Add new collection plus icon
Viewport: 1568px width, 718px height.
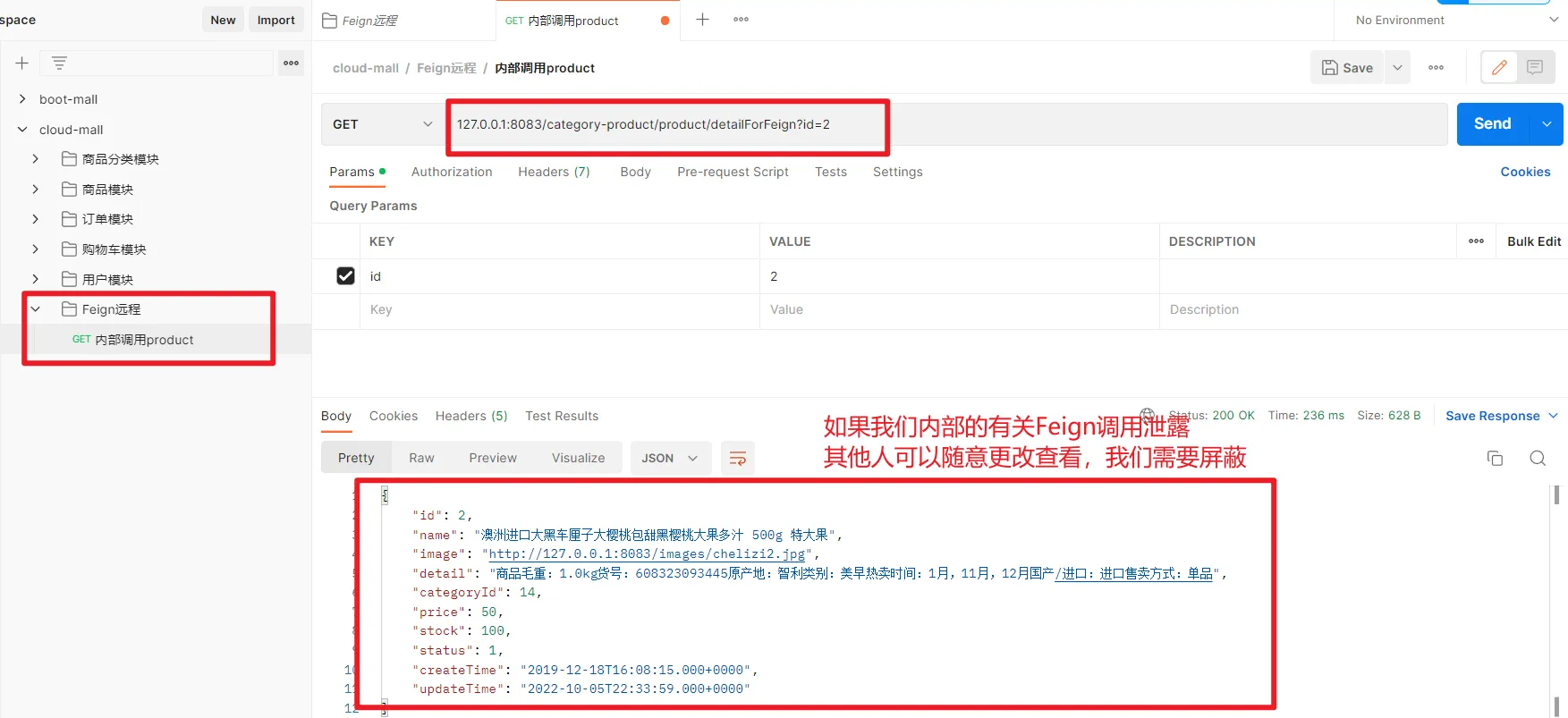tap(22, 63)
